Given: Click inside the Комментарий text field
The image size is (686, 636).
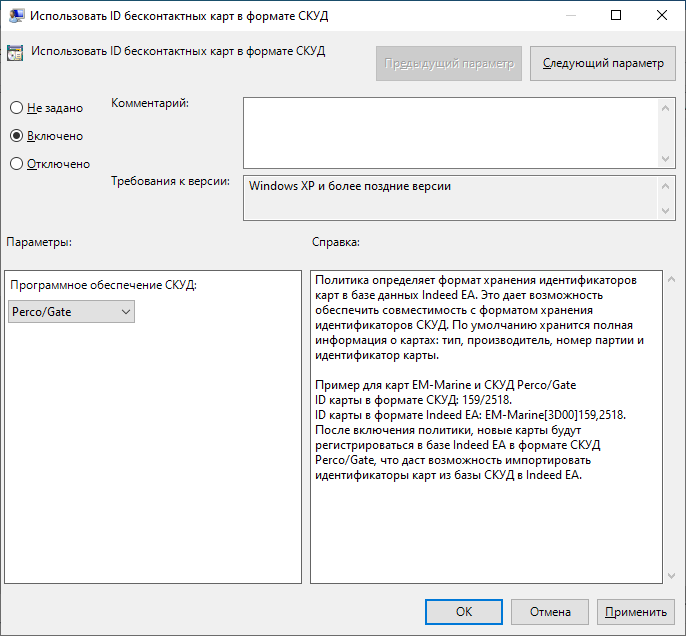Looking at the screenshot, I should (450, 132).
